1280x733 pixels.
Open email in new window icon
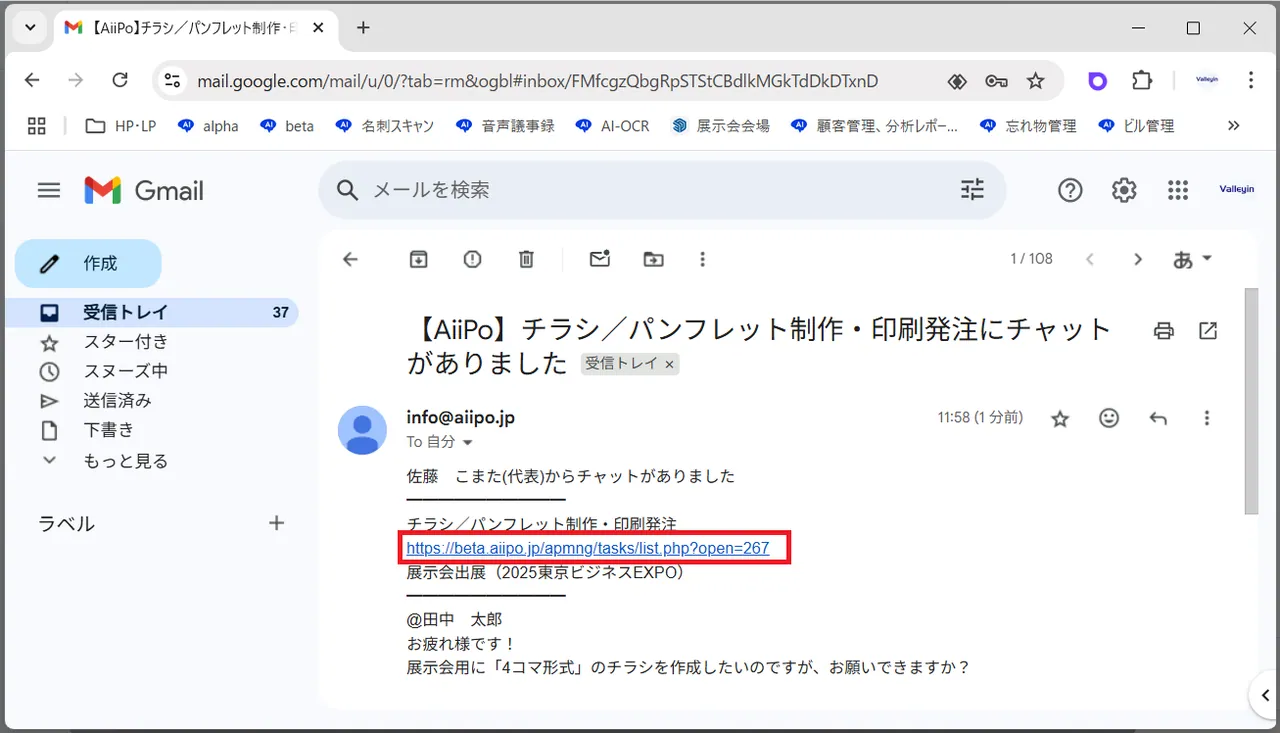1208,331
